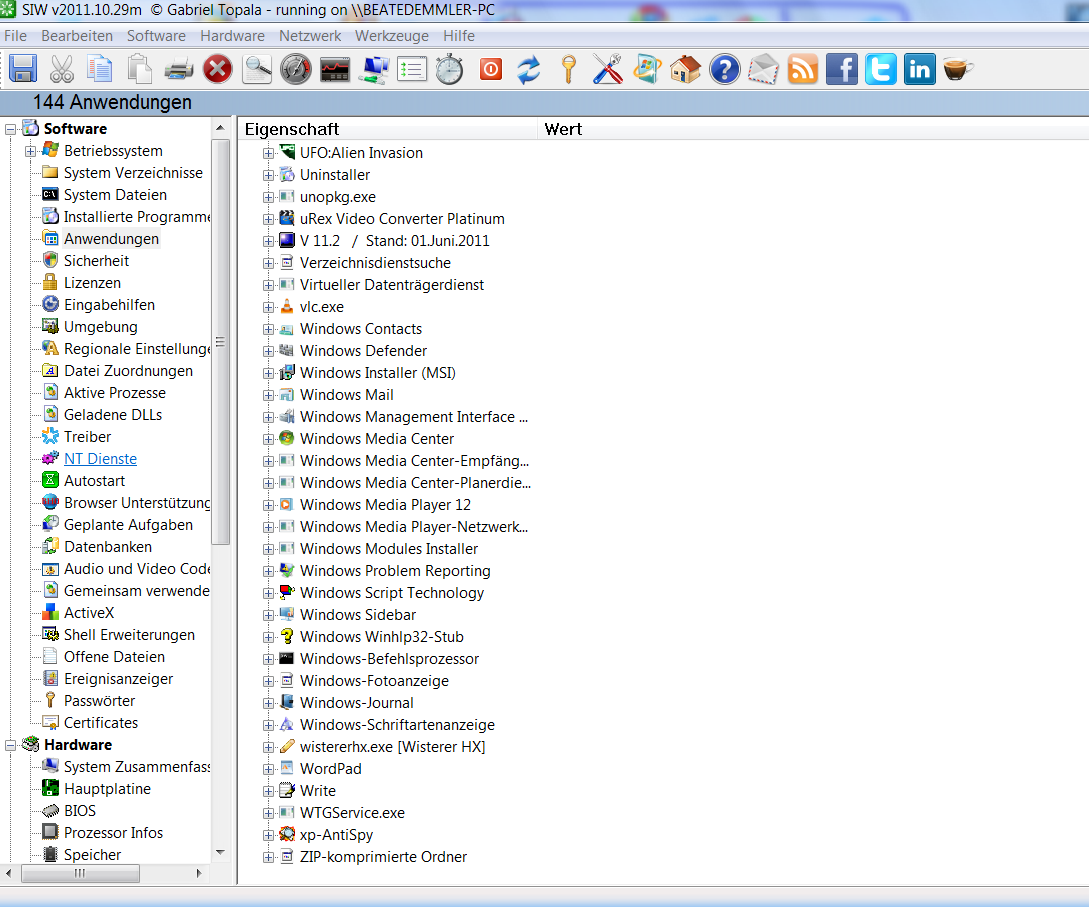Open the Hardware menu
This screenshot has width=1089, height=907.
[232, 36]
